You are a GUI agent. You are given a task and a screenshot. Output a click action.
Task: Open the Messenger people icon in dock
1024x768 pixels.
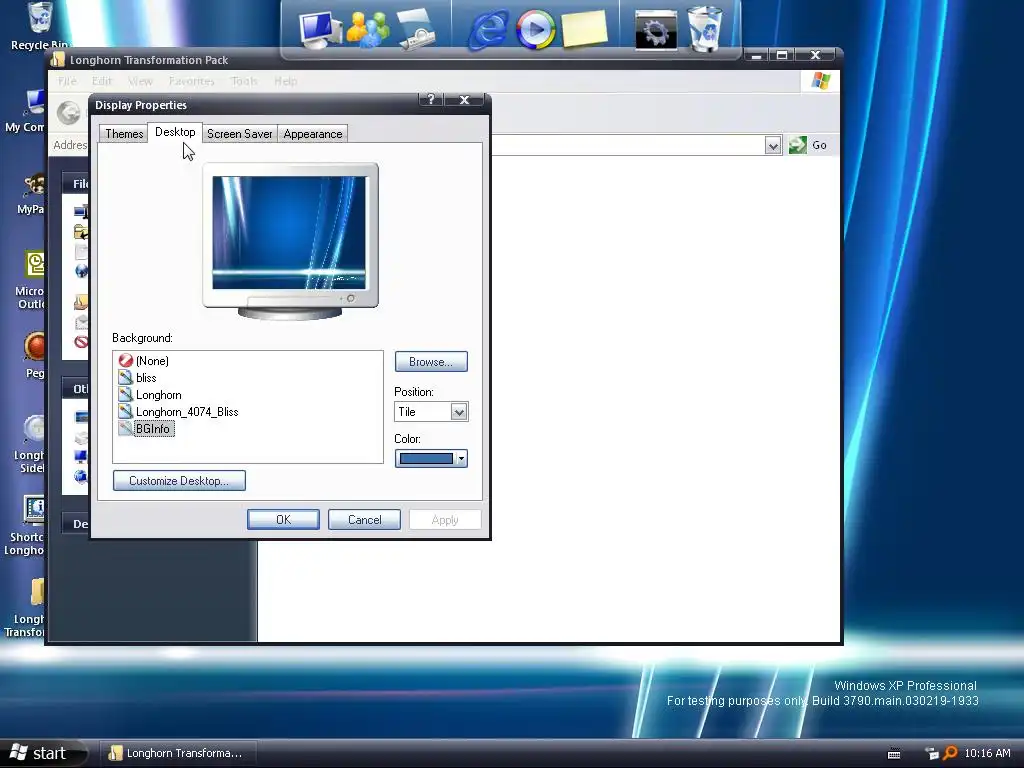pyautogui.click(x=368, y=29)
